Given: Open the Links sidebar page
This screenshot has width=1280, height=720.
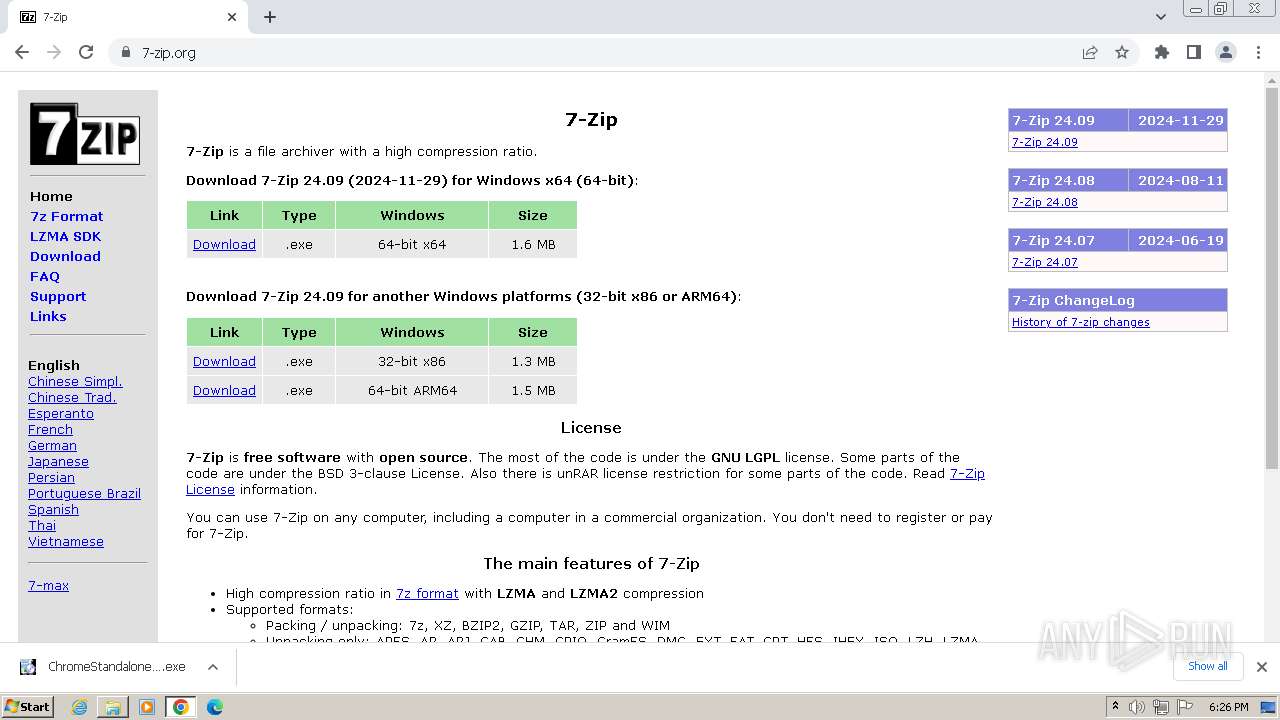Looking at the screenshot, I should [48, 316].
